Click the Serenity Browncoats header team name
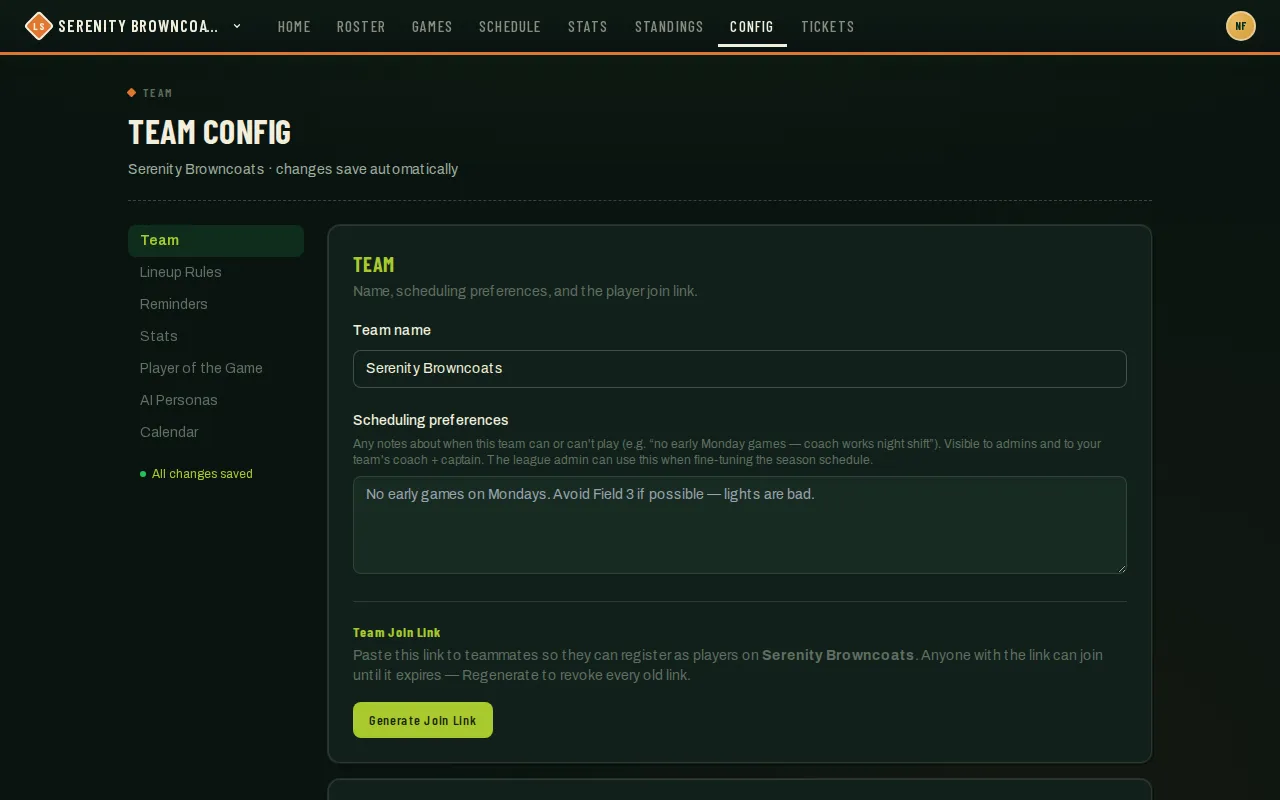The height and width of the screenshot is (800, 1280). click(x=138, y=26)
